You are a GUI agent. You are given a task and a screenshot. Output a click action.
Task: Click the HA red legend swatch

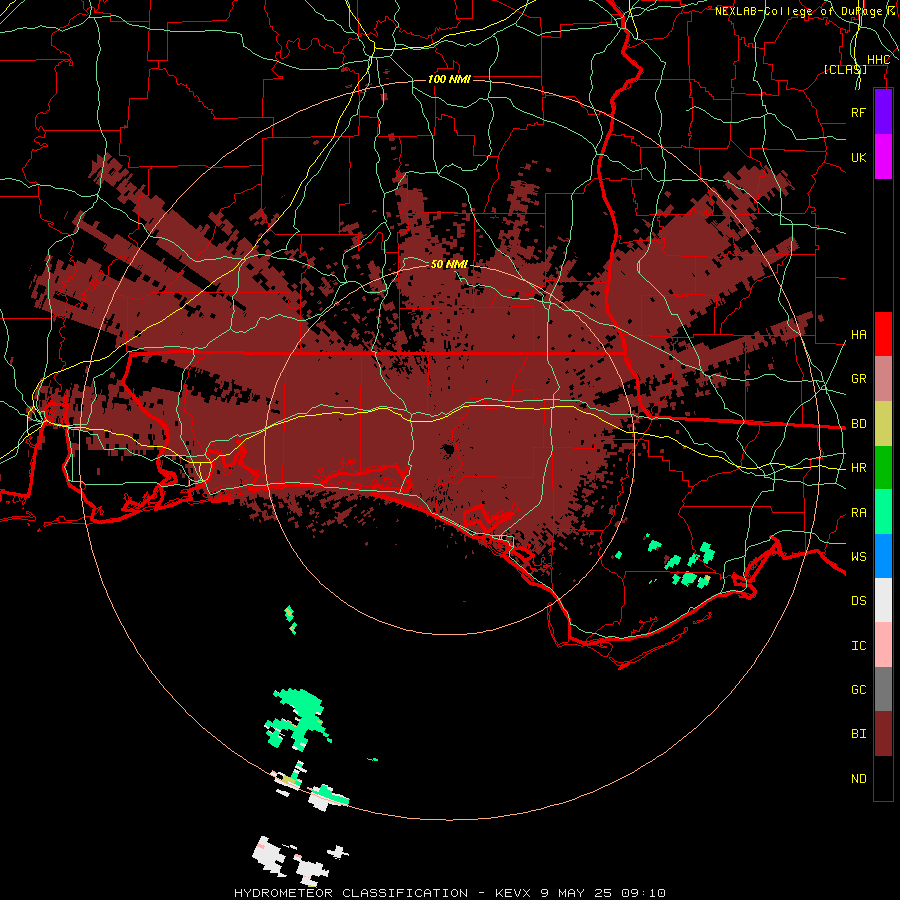(x=883, y=334)
